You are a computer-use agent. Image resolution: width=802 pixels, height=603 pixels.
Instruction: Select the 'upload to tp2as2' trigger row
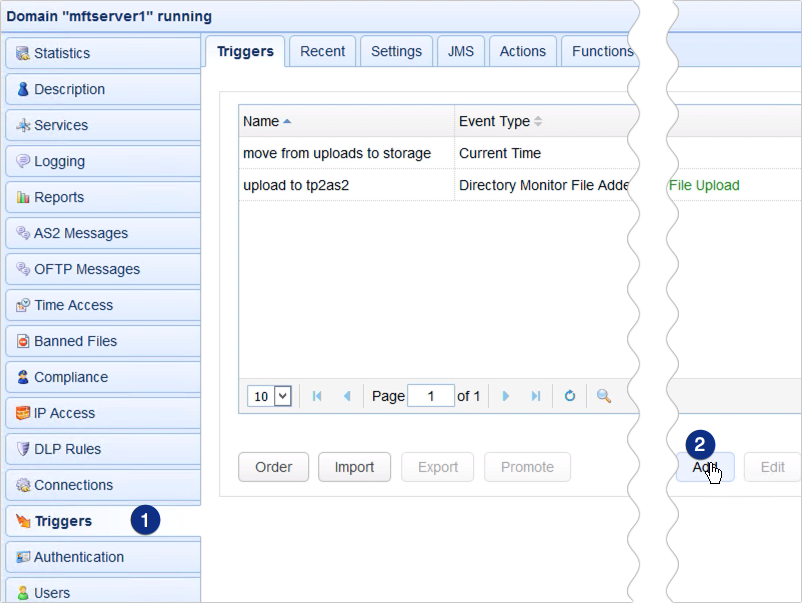click(x=346, y=185)
